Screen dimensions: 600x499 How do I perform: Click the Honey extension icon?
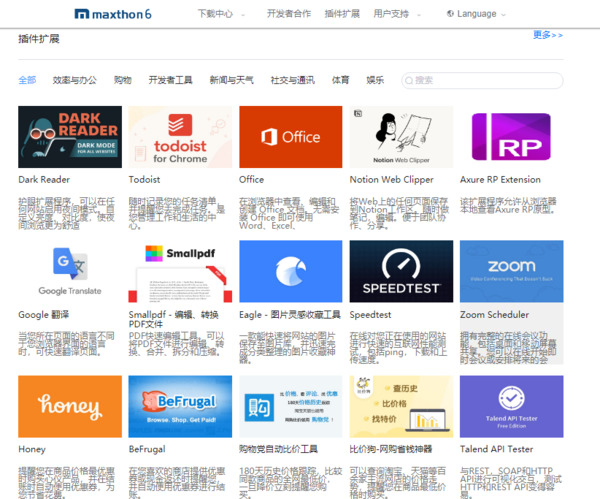click(69, 406)
